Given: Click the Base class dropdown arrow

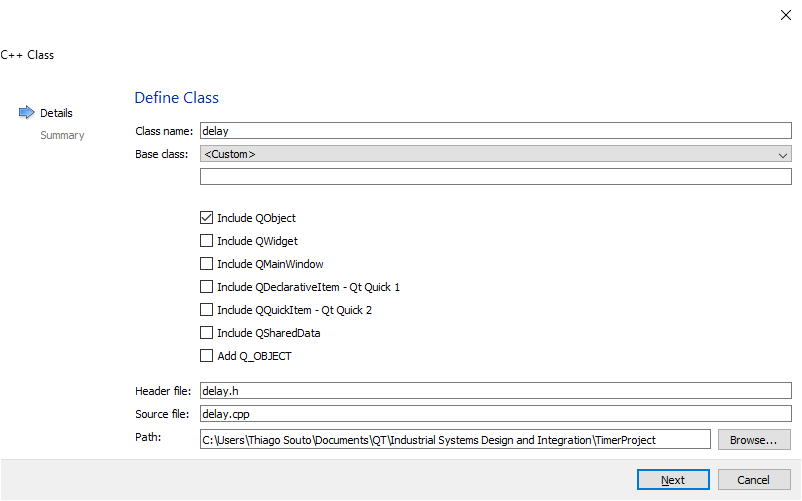Looking at the screenshot, I should [782, 155].
